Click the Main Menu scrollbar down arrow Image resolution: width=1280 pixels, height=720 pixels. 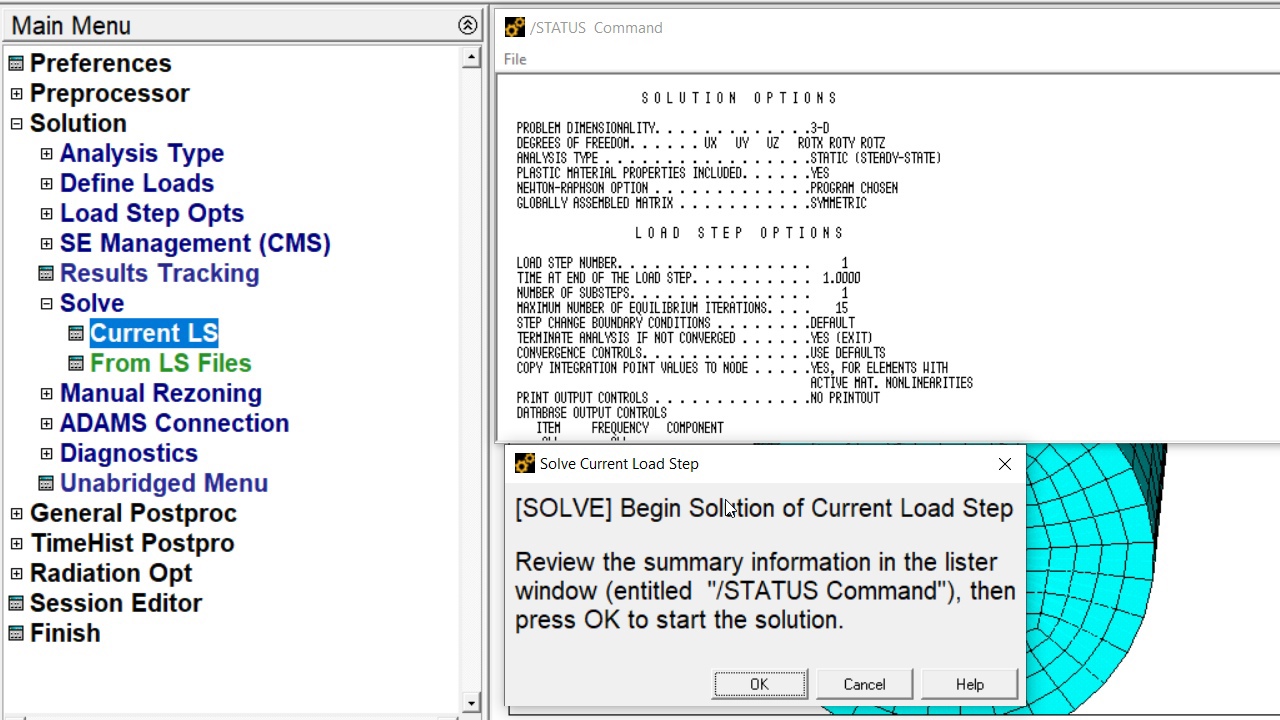click(x=471, y=703)
